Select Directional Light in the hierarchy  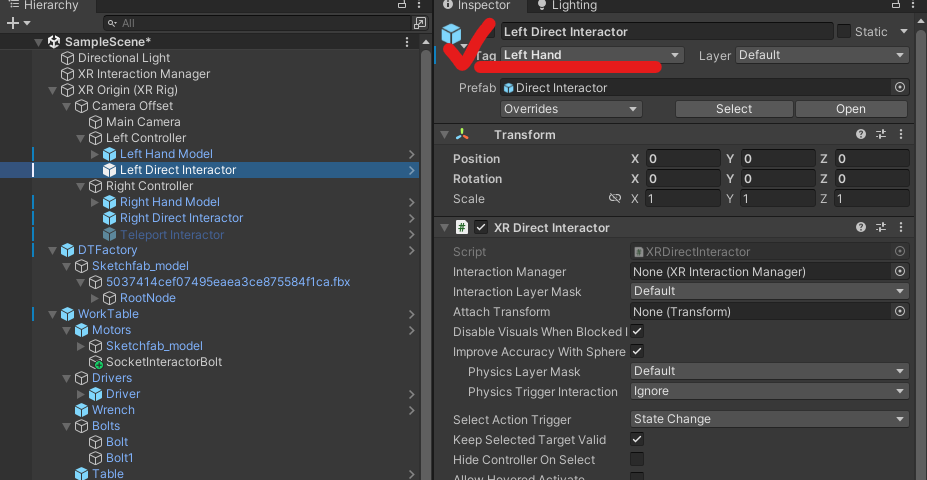click(124, 58)
